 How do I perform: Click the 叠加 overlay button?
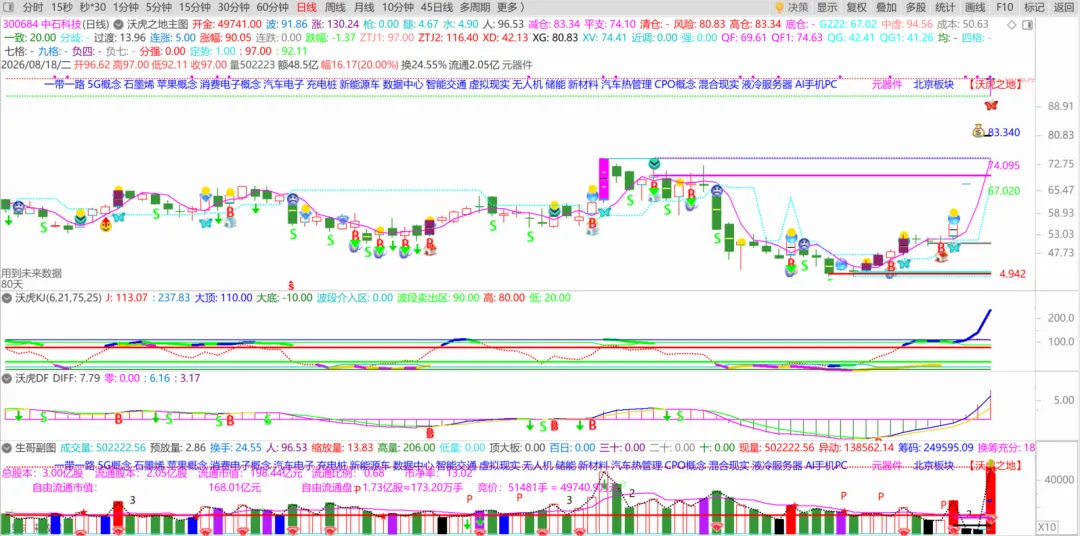point(886,8)
